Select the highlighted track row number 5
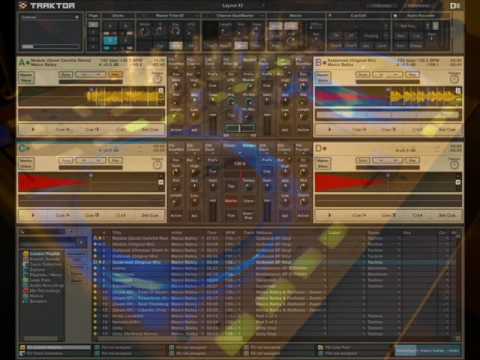The height and width of the screenshot is (360, 480). coord(275,262)
